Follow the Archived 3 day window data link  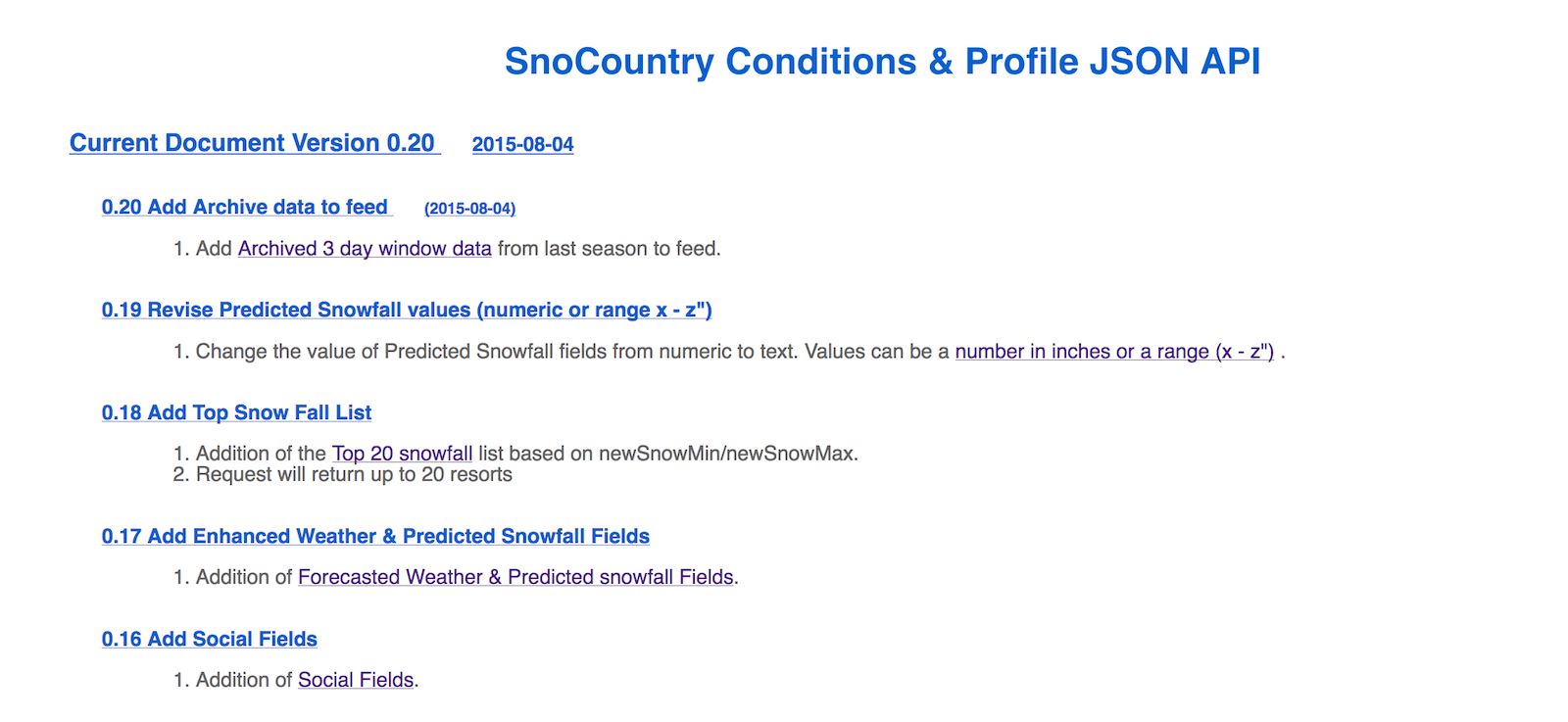click(365, 249)
